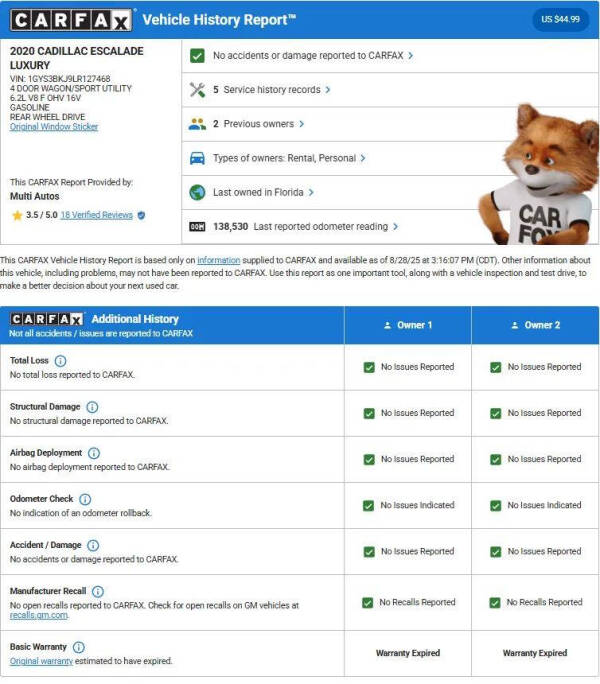Click the Odometer Check info icon
Image resolution: width=600 pixels, height=684 pixels.
click(x=85, y=499)
